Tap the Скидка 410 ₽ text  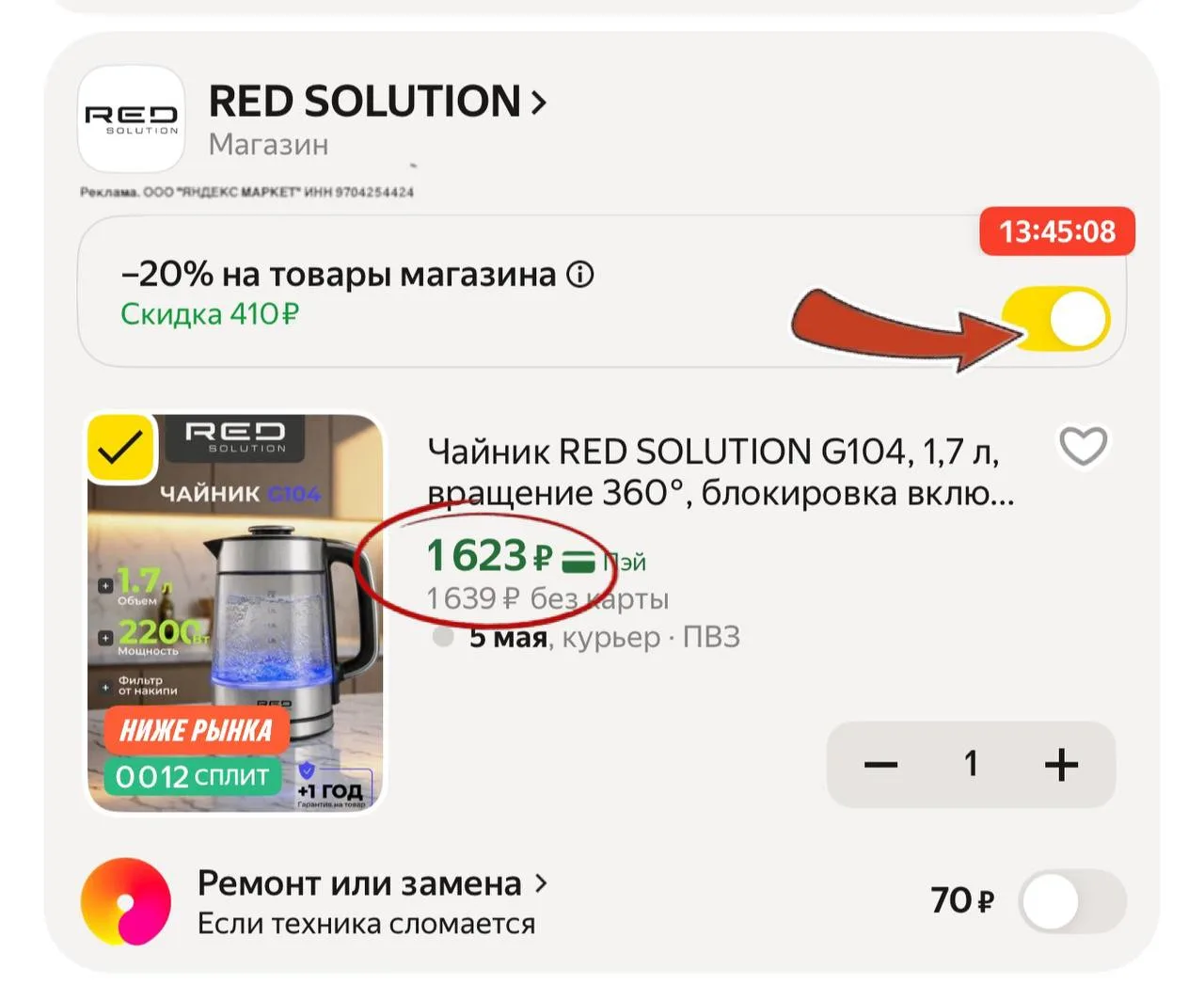pyautogui.click(x=210, y=313)
